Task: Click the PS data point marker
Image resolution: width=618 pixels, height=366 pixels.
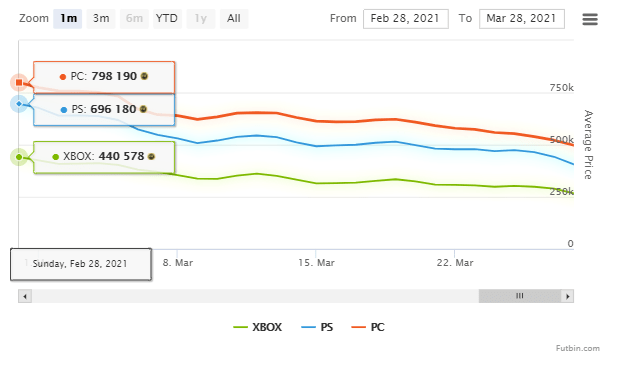Action: 19,104
